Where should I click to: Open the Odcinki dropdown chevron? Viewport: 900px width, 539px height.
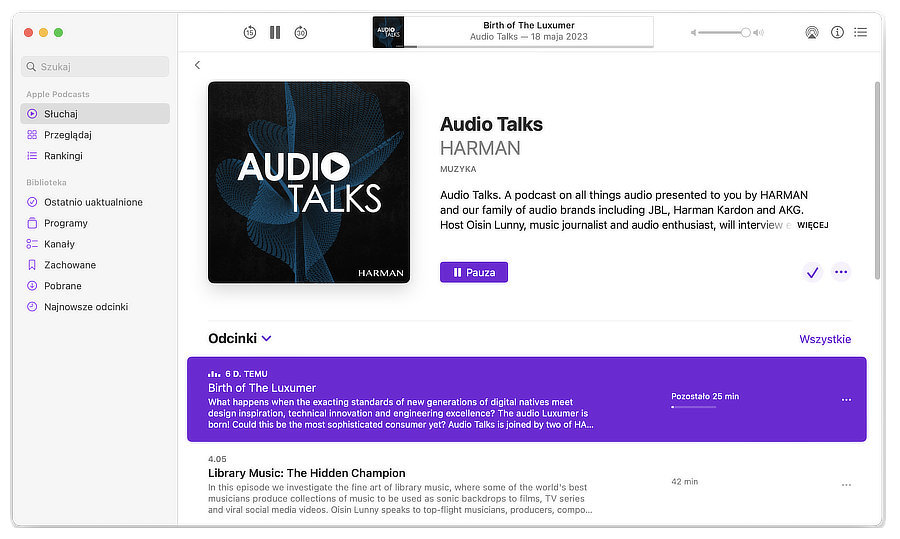pyautogui.click(x=266, y=339)
